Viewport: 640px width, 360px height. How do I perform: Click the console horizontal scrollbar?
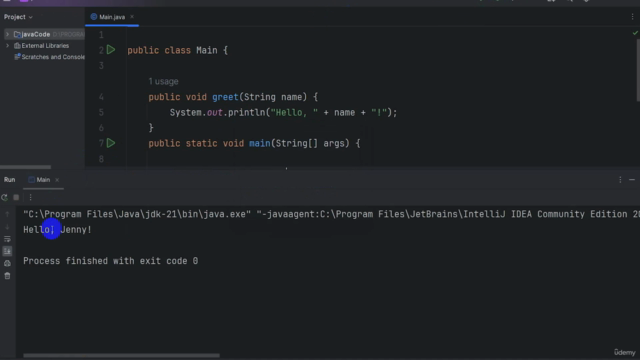(x=121, y=356)
